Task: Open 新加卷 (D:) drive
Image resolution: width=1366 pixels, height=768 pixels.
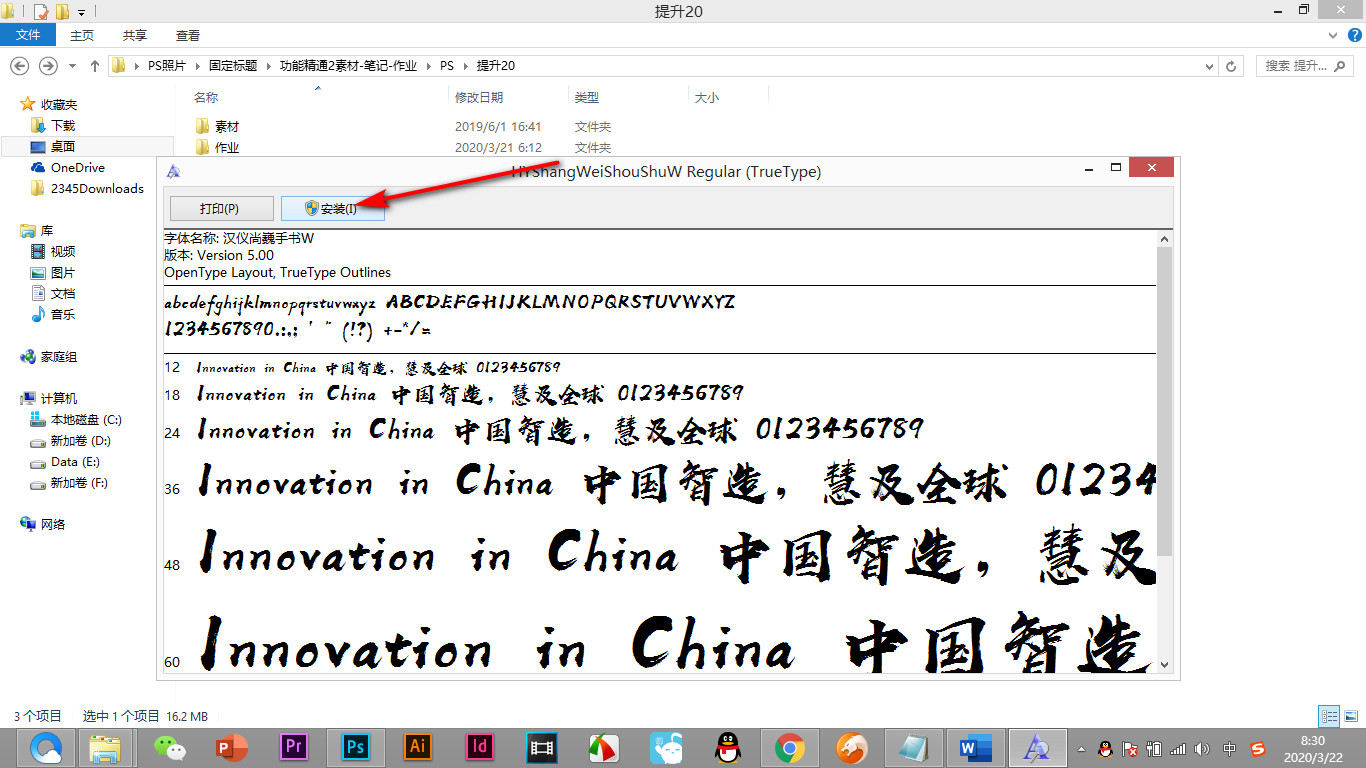Action: click(80, 440)
